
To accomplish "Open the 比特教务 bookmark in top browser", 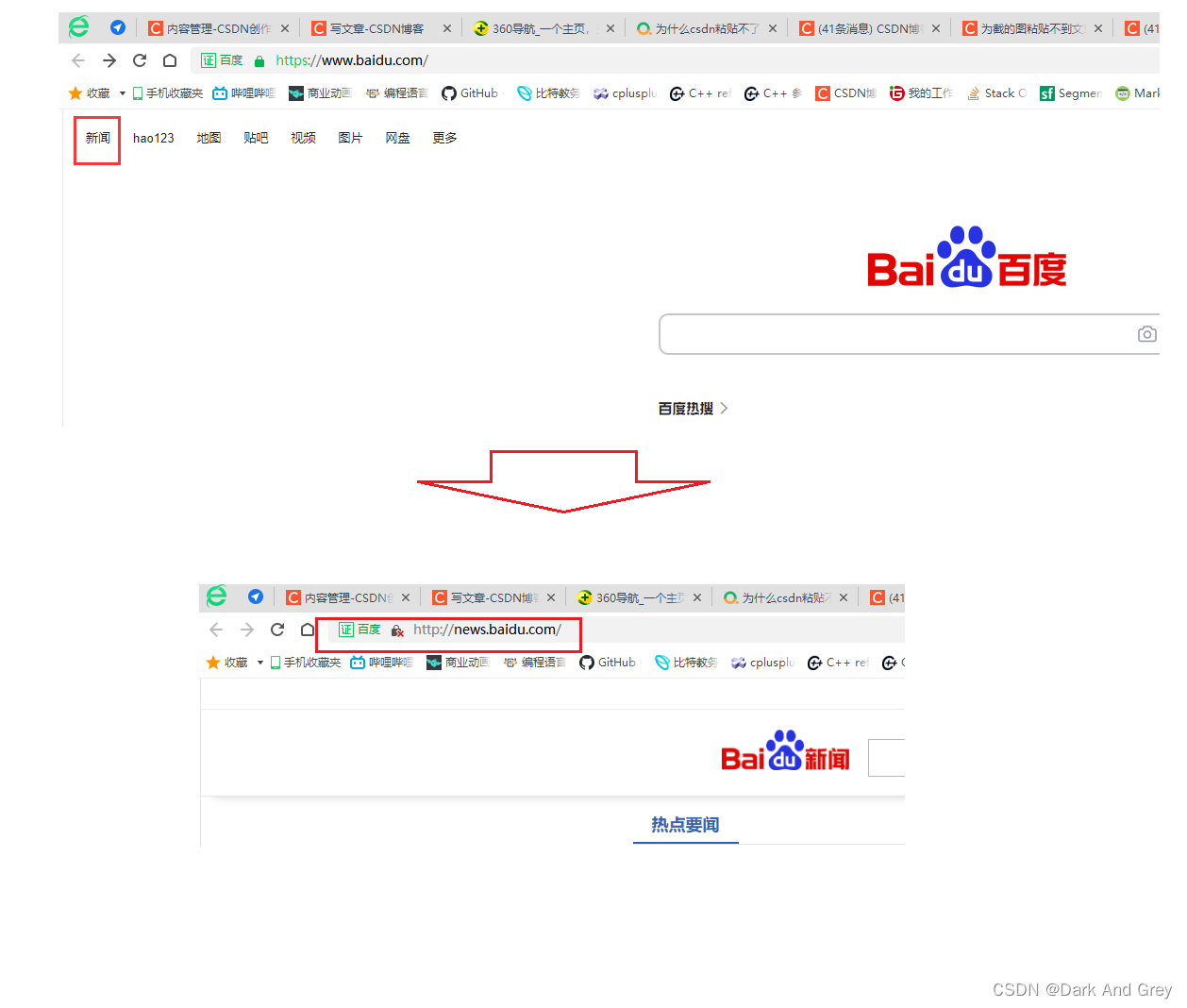I will pyautogui.click(x=548, y=93).
